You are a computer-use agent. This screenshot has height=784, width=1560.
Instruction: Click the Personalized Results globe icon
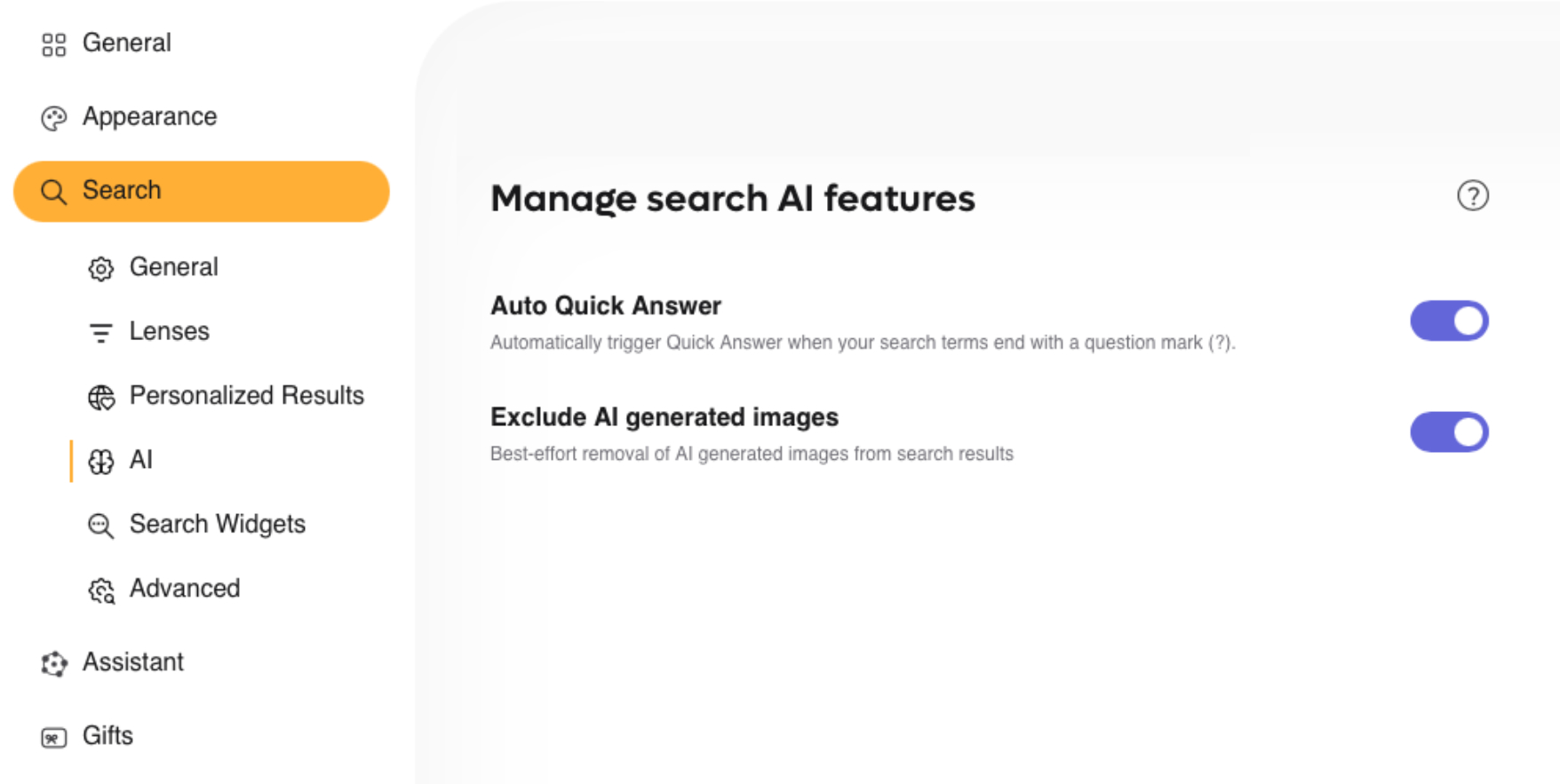click(x=100, y=397)
